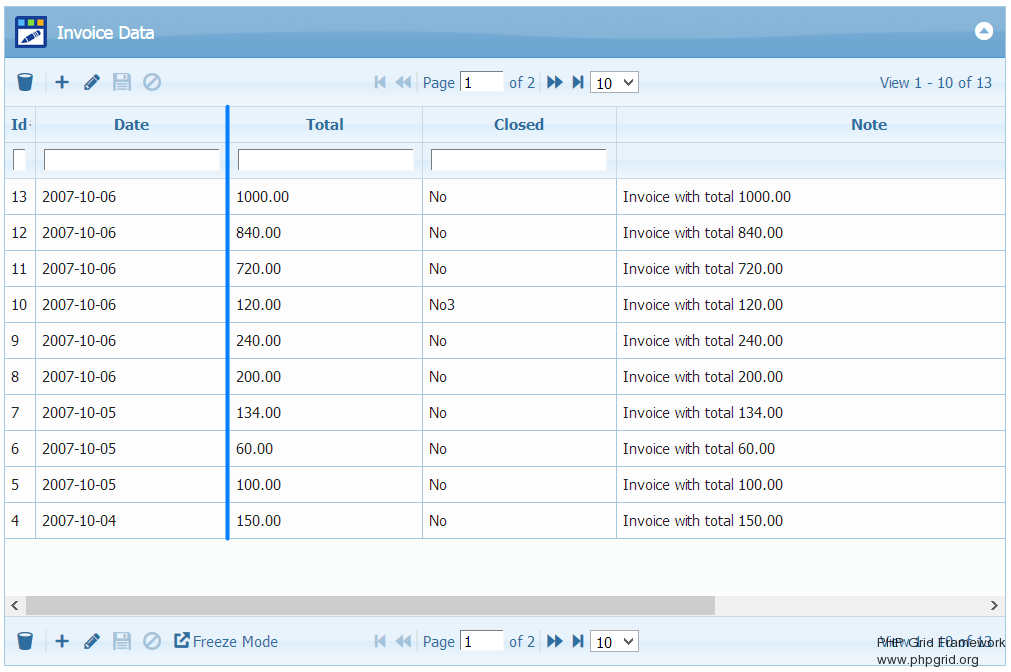Viewport: 1011px width, 672px height.
Task: Open bottom rows-per-page dropdown
Action: tap(614, 642)
